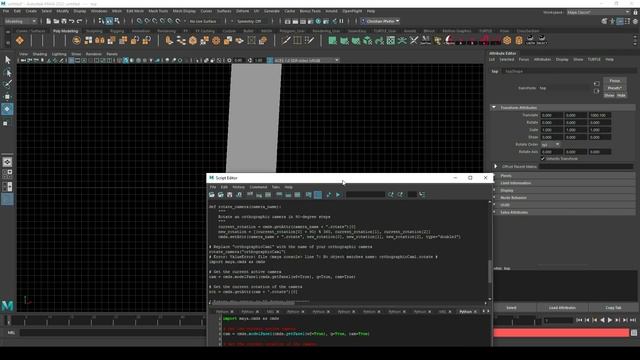This screenshot has height=360, width=640.
Task: Open the user account dropdown in status line
Action: (x=380, y=21)
